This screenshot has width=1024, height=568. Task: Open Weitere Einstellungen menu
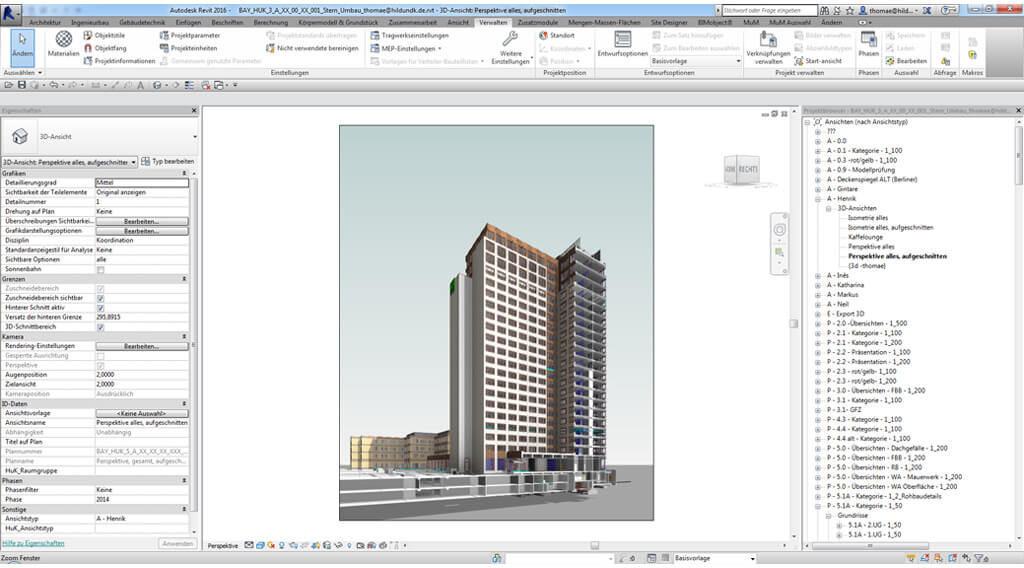[x=510, y=45]
